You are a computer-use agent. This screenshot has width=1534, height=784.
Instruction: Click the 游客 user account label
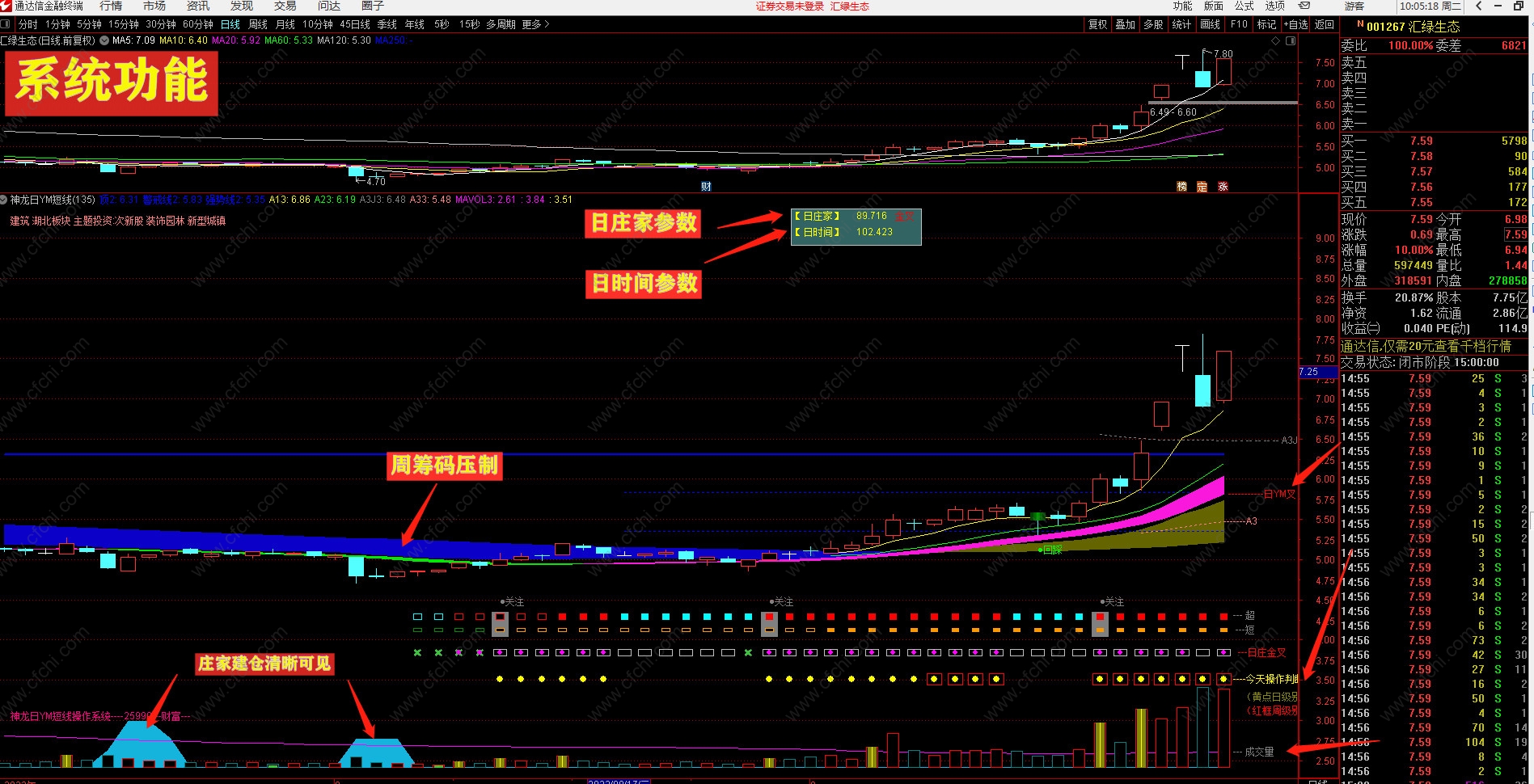1354,6
